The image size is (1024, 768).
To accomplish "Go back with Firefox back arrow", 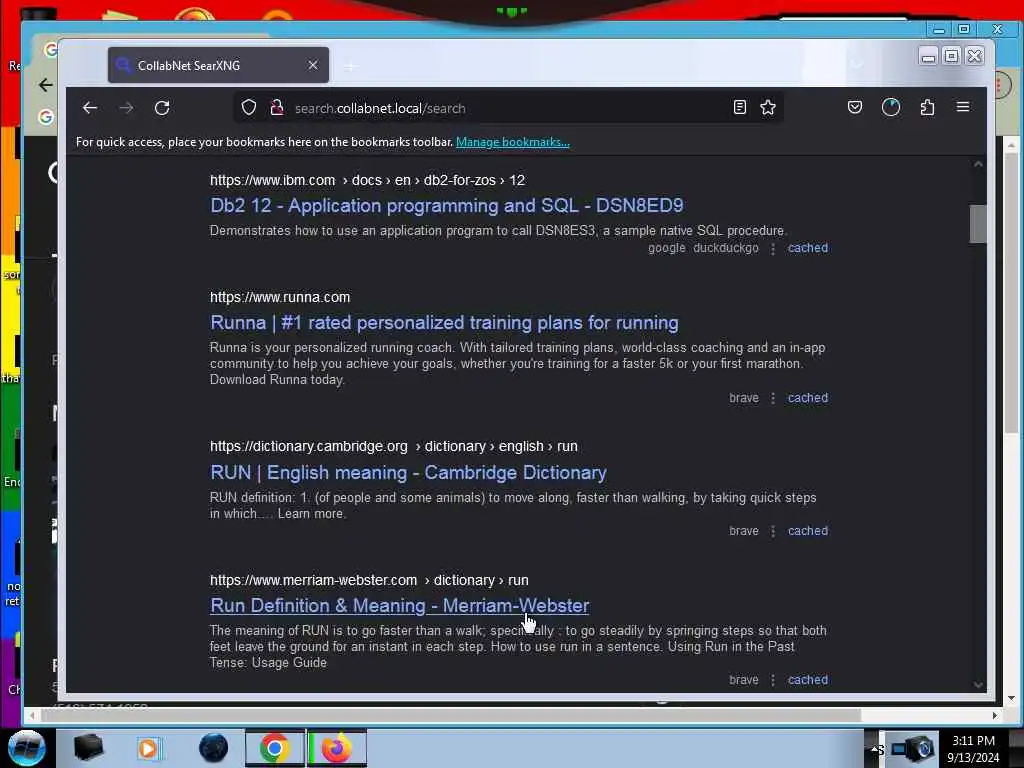I will point(90,108).
